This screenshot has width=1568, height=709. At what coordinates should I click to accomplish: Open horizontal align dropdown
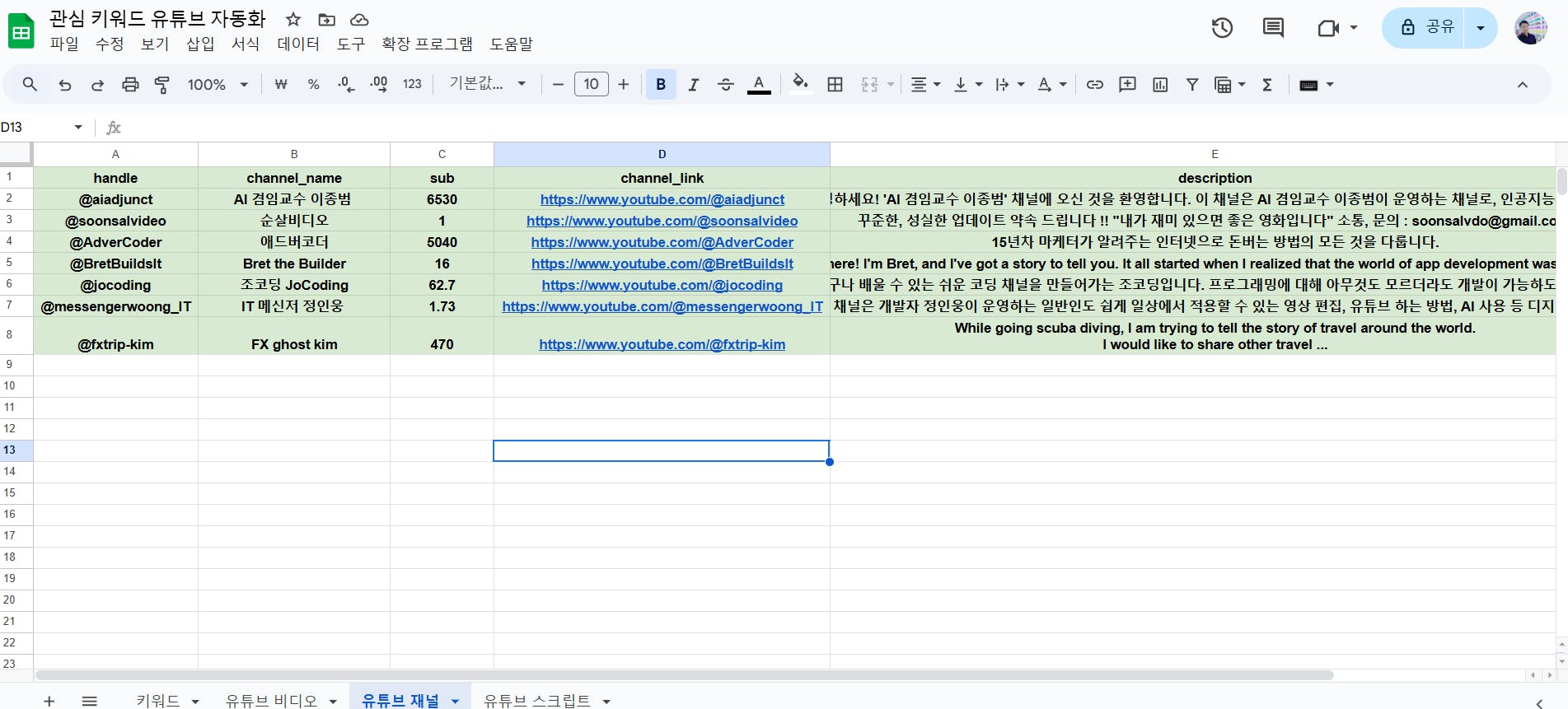(x=925, y=84)
